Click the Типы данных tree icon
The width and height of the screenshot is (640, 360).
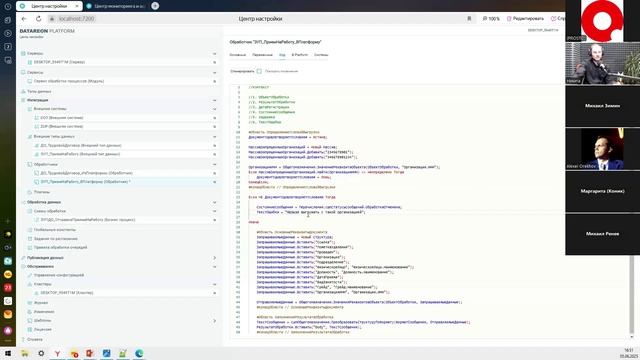tap(23, 91)
